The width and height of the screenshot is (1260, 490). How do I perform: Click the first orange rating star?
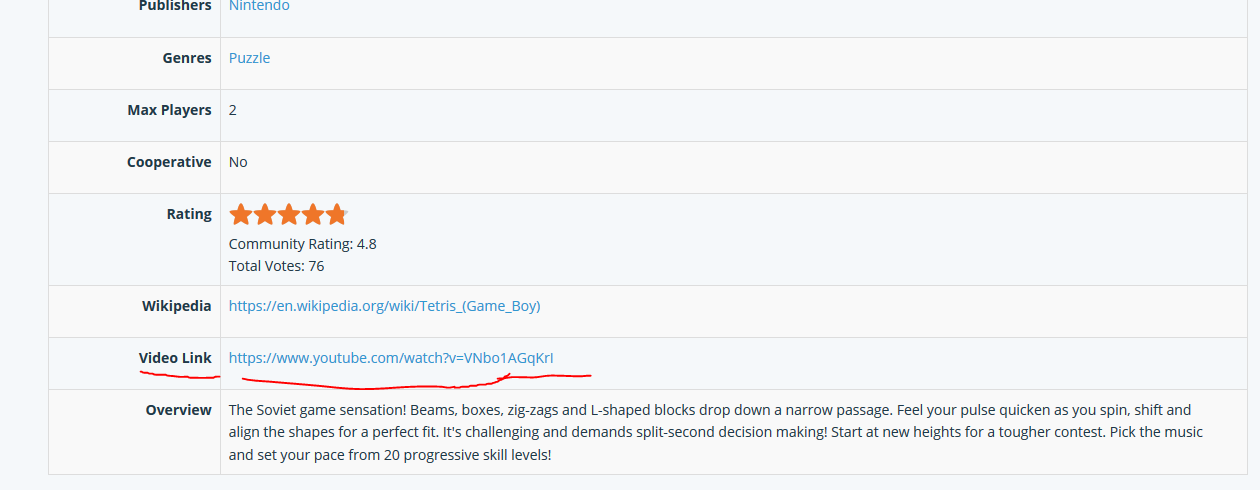pos(240,214)
